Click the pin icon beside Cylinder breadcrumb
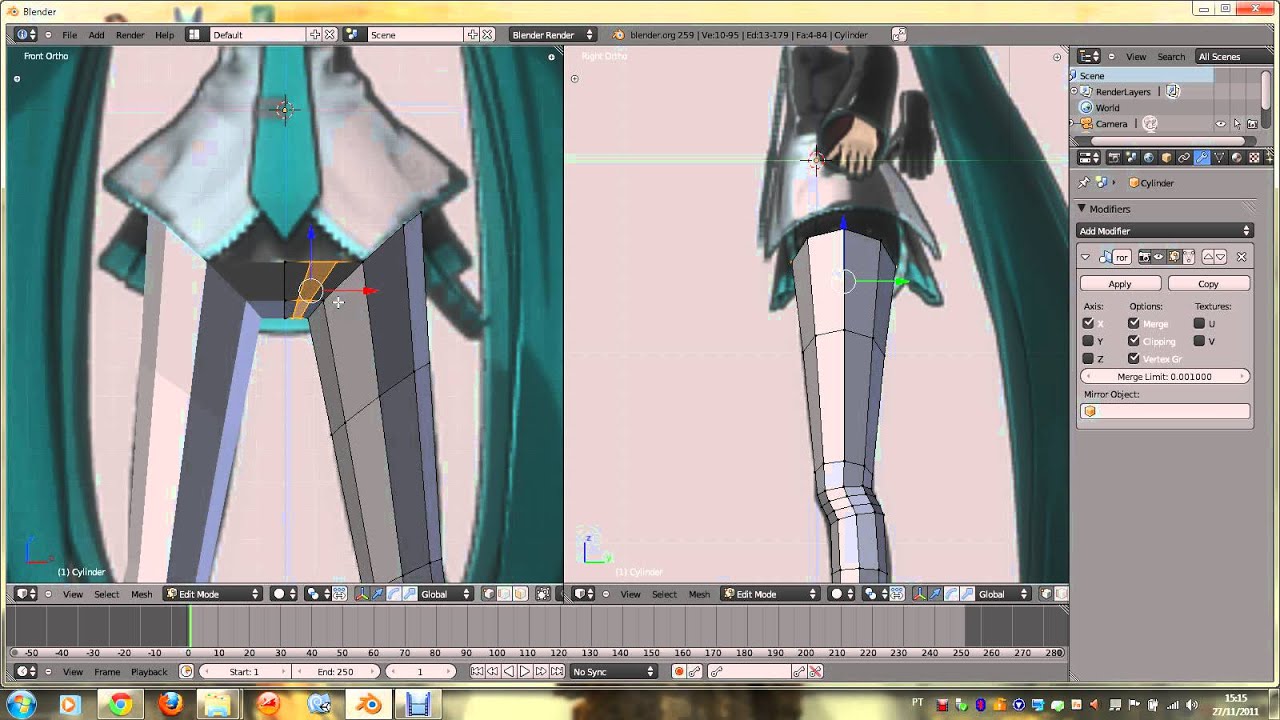The image size is (1280, 720). [x=1084, y=182]
